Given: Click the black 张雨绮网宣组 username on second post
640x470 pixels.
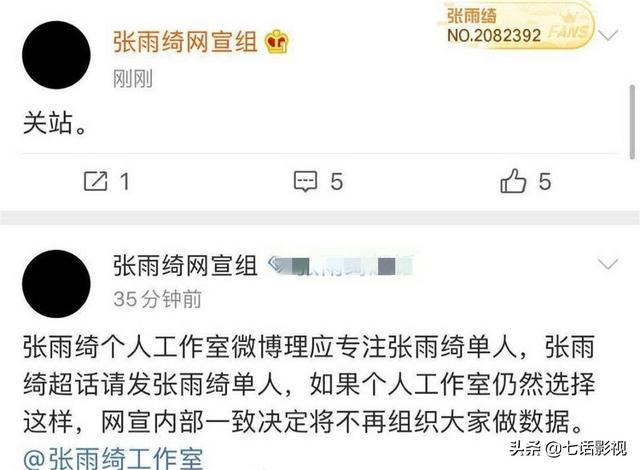Looking at the screenshot, I should [185, 266].
